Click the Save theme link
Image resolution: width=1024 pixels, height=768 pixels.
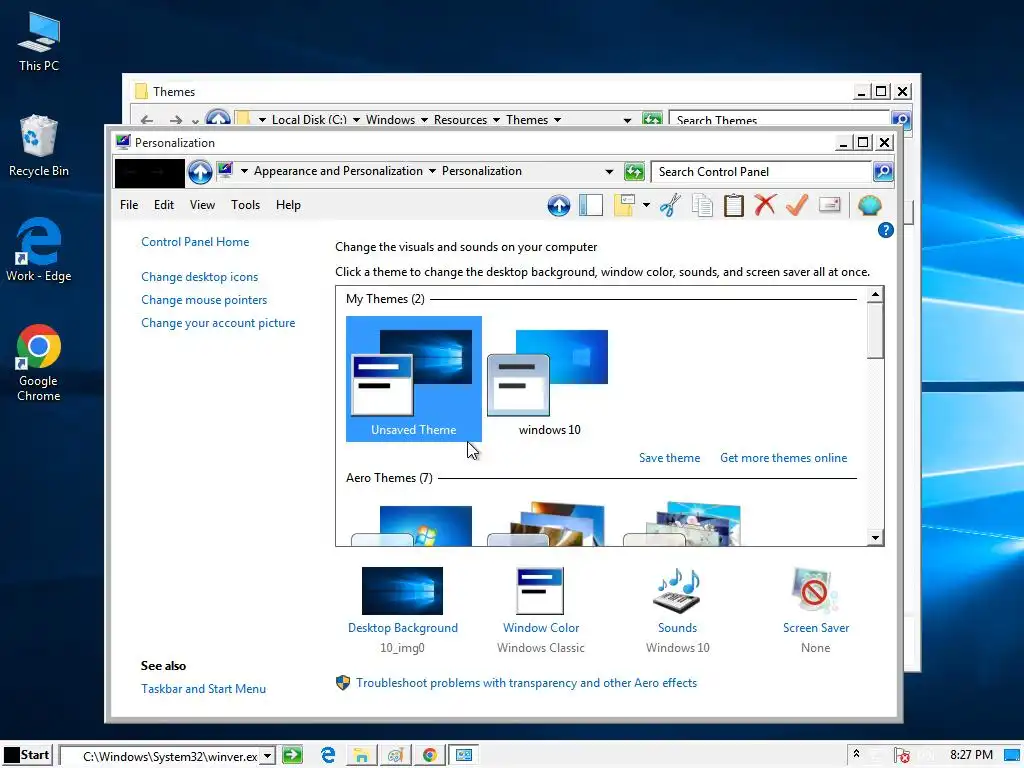pos(669,458)
